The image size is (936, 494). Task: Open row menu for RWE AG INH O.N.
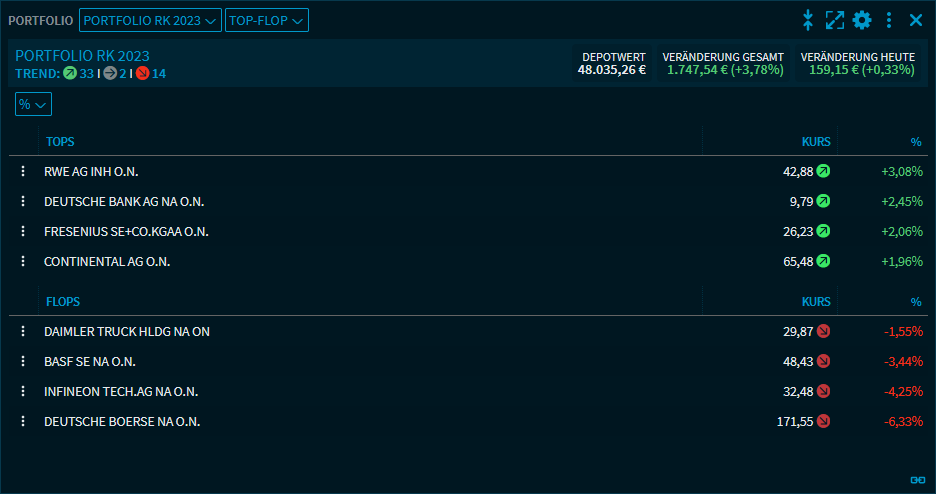pyautogui.click(x=23, y=172)
